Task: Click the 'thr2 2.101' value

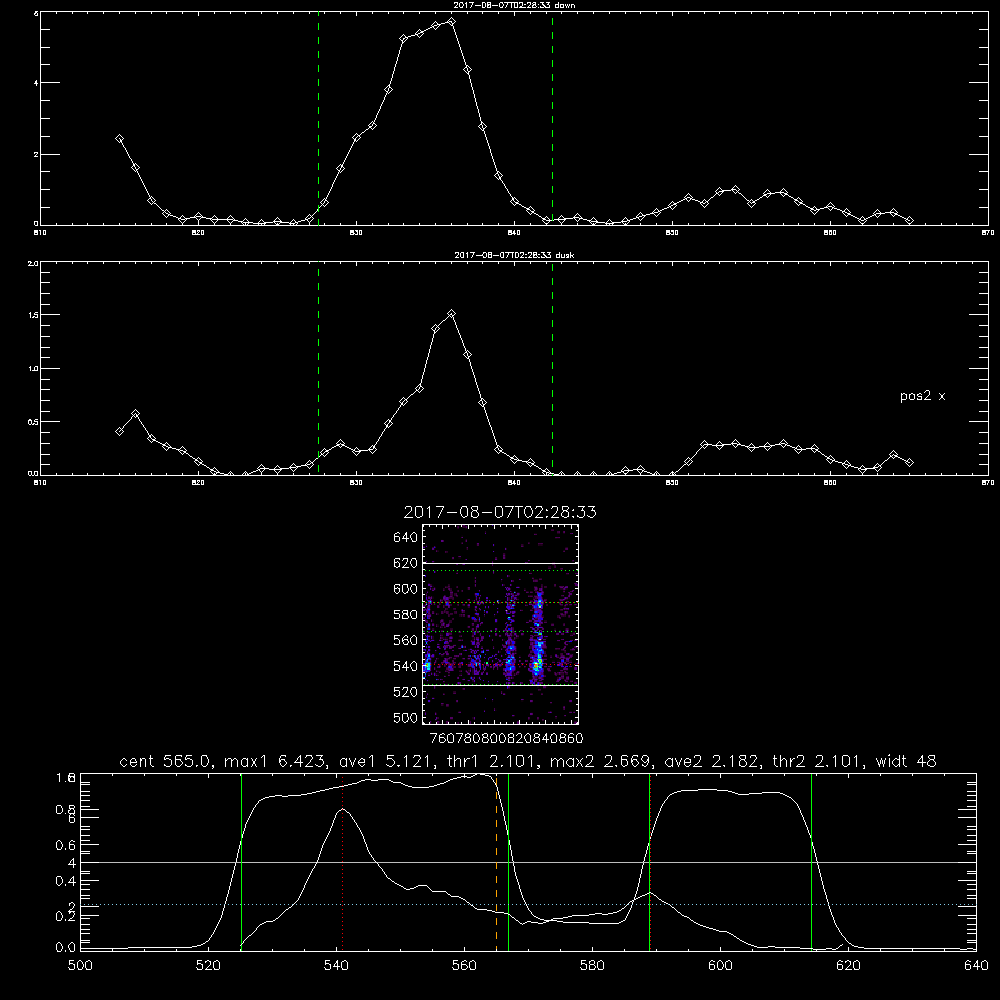Action: pos(816,761)
